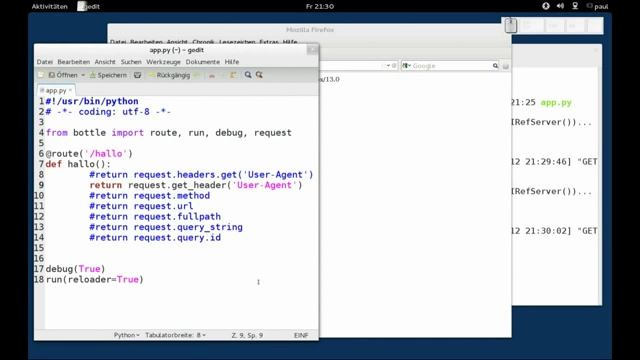The height and width of the screenshot is (360, 640).
Task: Click the redo arrow icon after Rückgängig
Action: pos(197,75)
